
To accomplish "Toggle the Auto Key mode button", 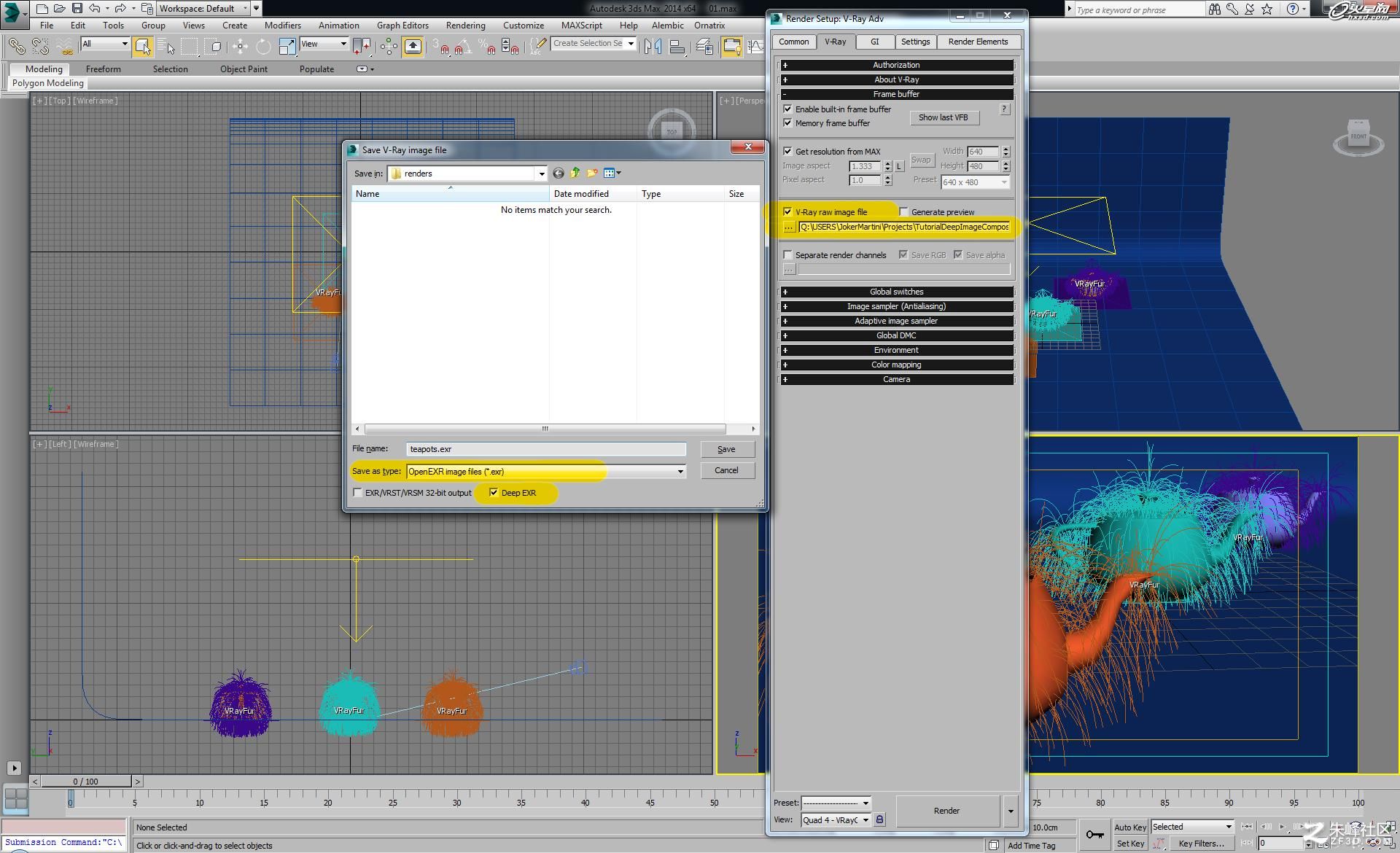I will [x=1130, y=827].
